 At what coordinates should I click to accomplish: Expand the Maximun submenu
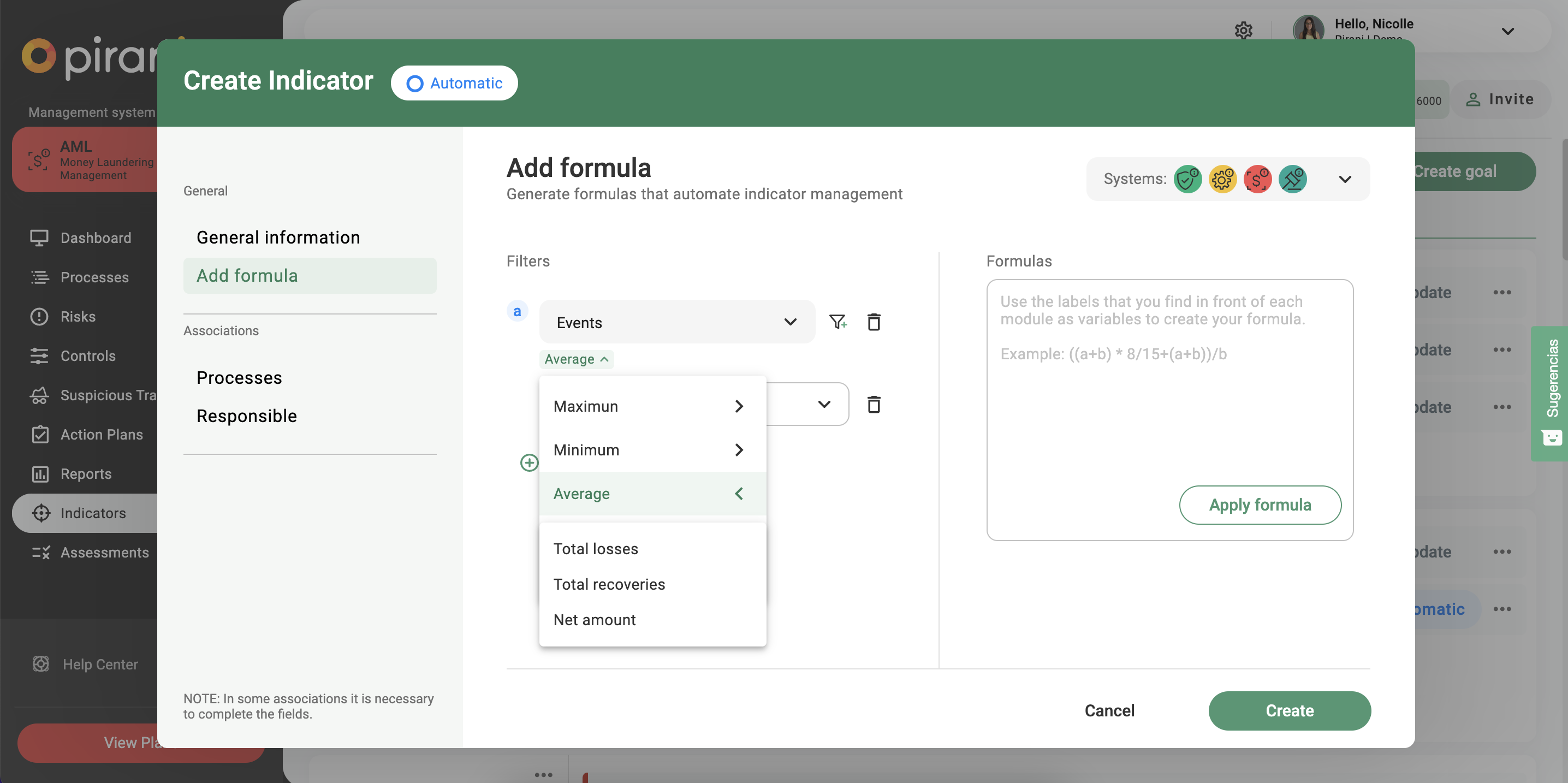pos(651,406)
